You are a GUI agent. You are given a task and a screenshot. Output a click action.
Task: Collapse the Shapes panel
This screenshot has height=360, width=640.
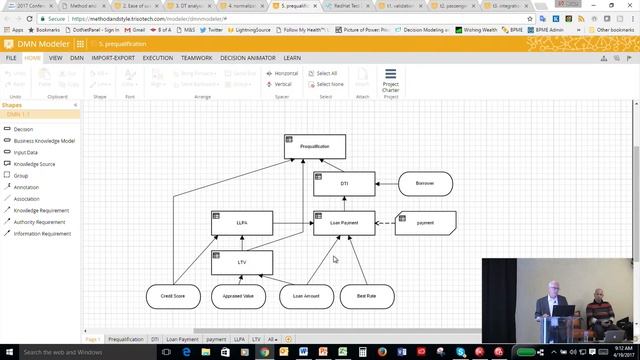[x=76, y=105]
